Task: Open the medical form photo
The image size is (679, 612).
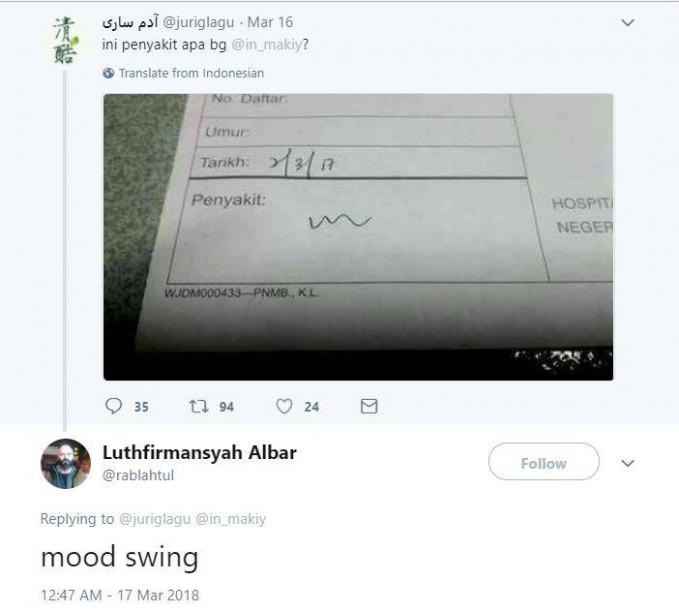Action: coord(358,236)
